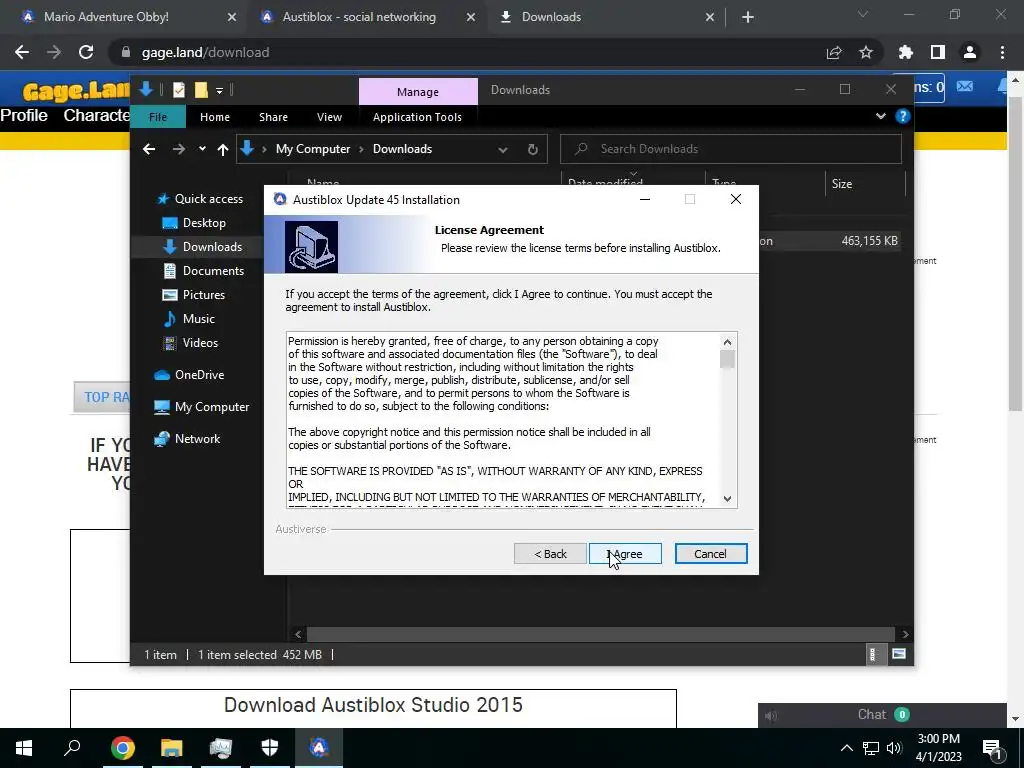The image size is (1024, 768).
Task: Click Cancel in the Austiblox installer
Action: (711, 554)
